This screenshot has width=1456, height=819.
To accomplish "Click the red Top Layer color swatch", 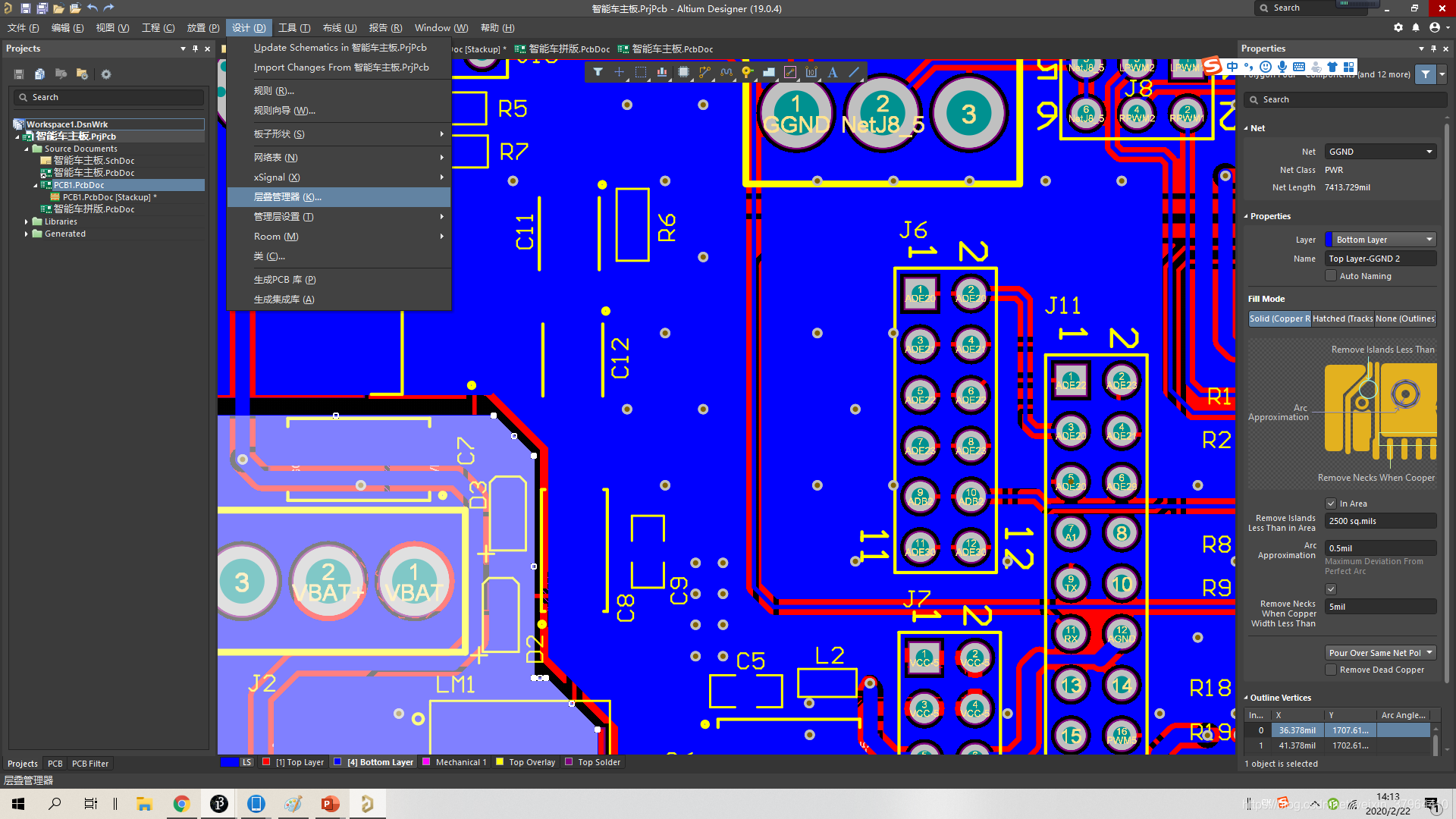I will tap(266, 762).
